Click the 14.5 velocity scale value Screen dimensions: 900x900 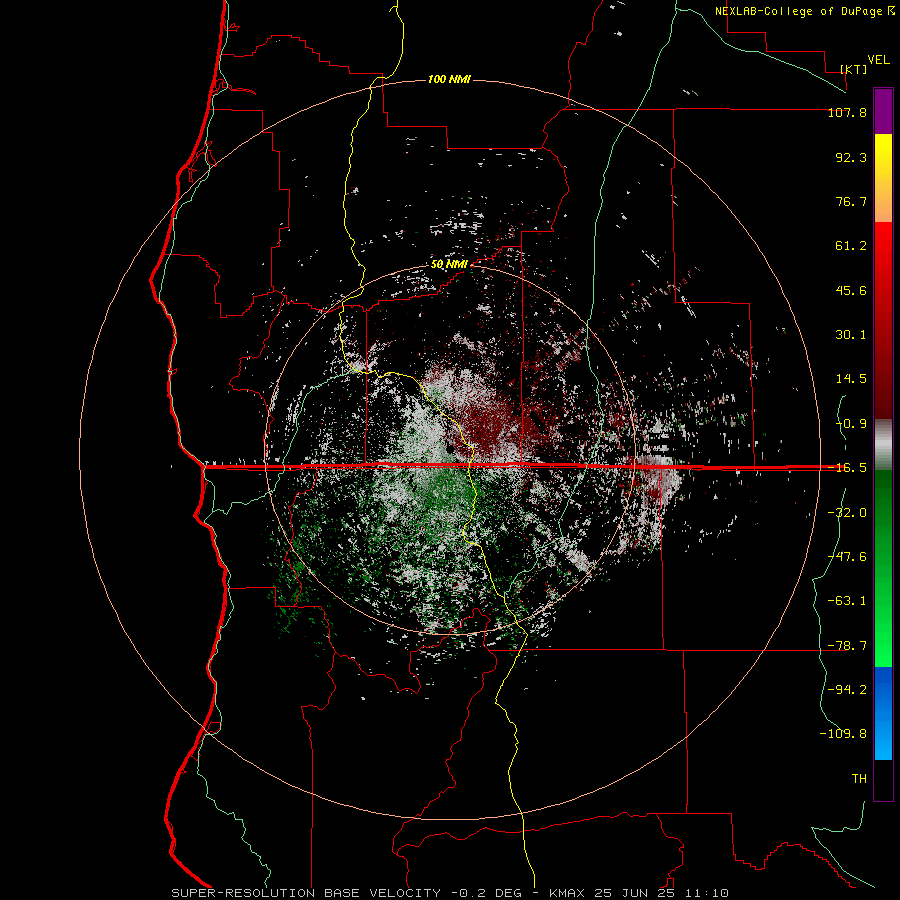[x=851, y=379]
